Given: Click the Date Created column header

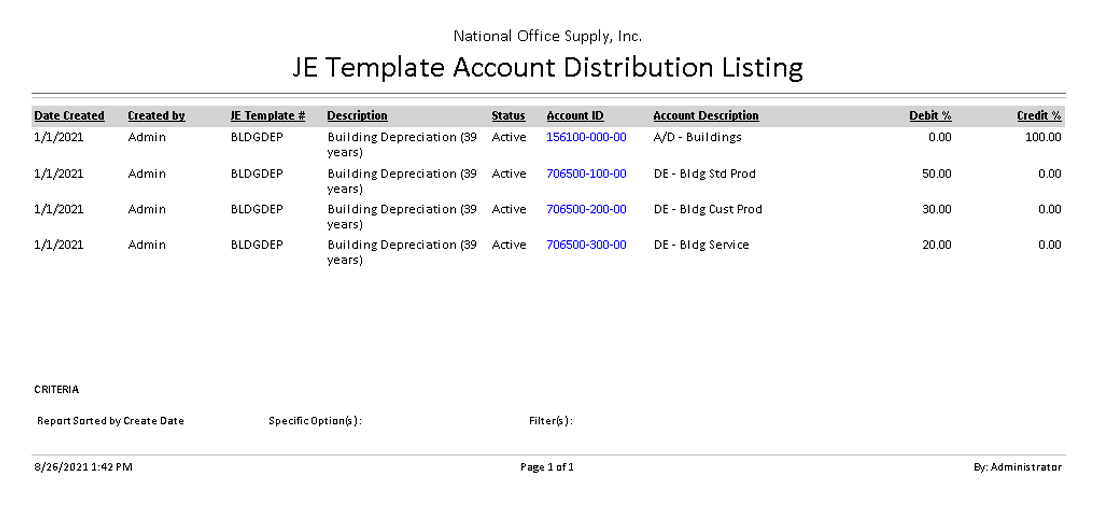Looking at the screenshot, I should (x=69, y=116).
